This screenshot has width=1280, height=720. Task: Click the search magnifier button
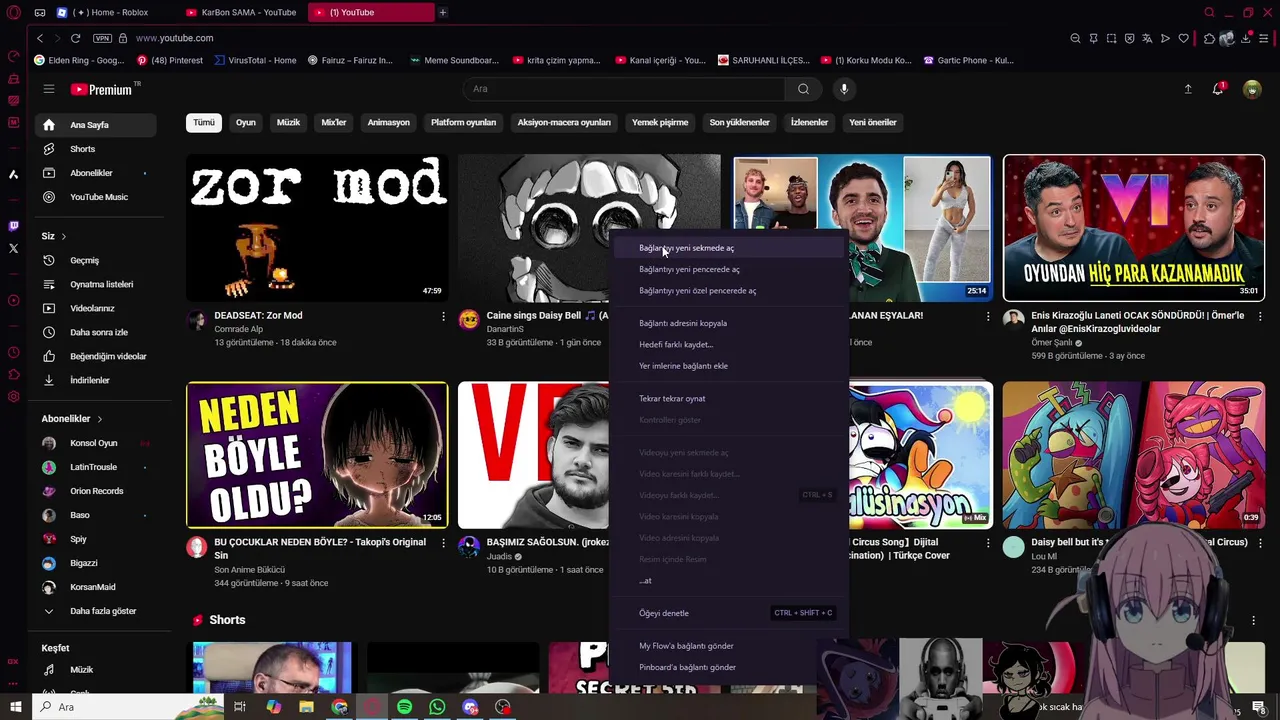tap(803, 89)
